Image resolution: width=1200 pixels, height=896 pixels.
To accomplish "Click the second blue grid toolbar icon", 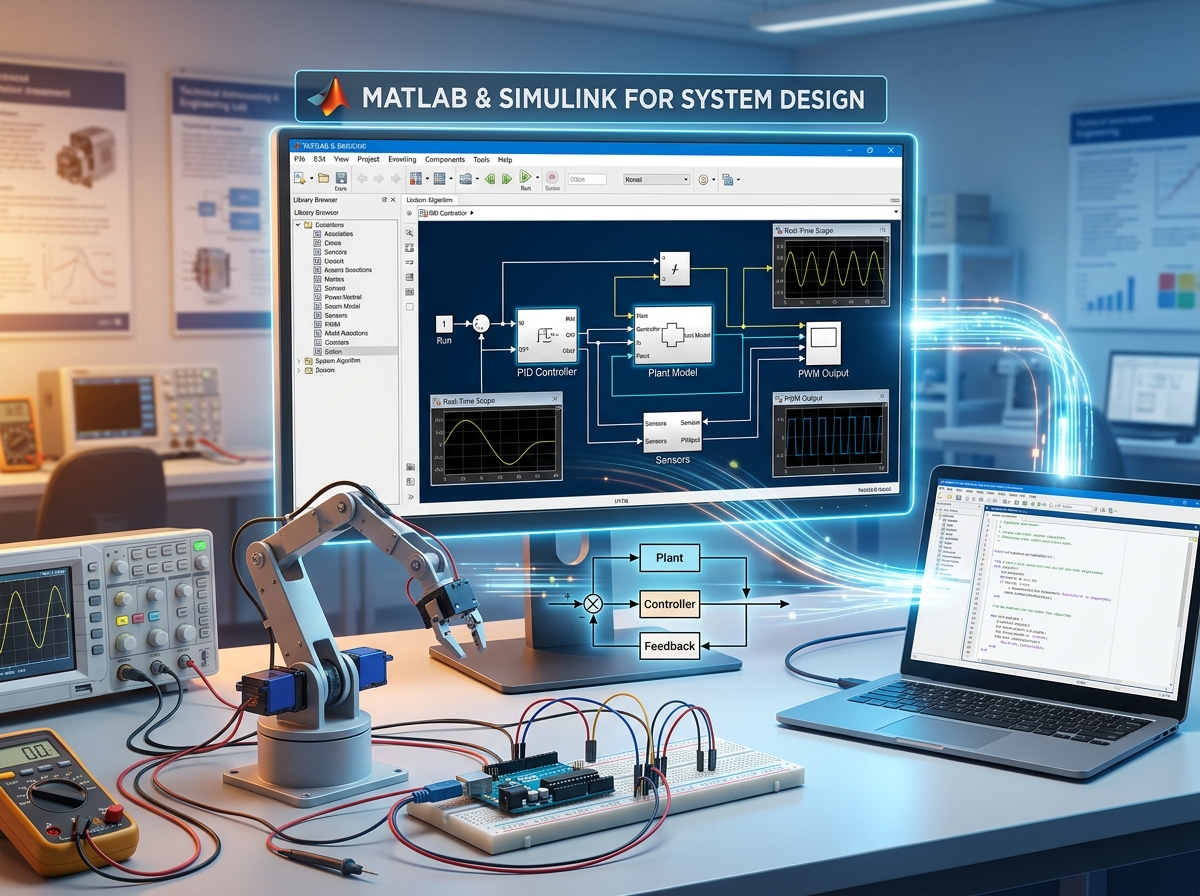I will (x=439, y=178).
